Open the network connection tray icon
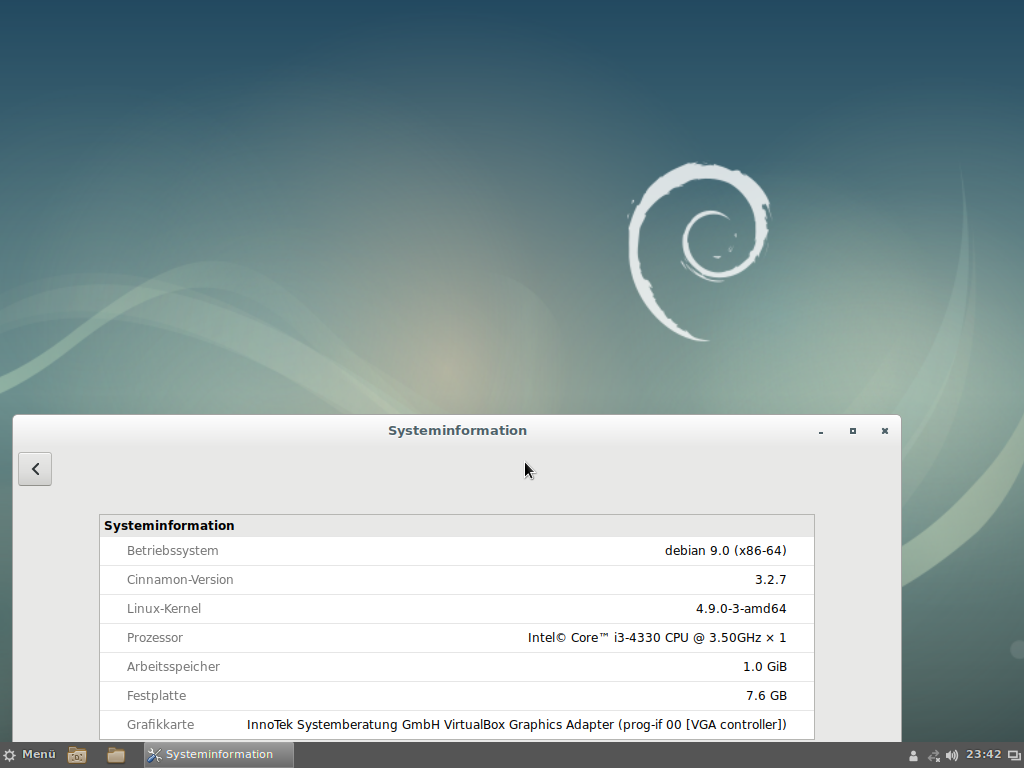Image resolution: width=1024 pixels, height=768 pixels. (933, 756)
